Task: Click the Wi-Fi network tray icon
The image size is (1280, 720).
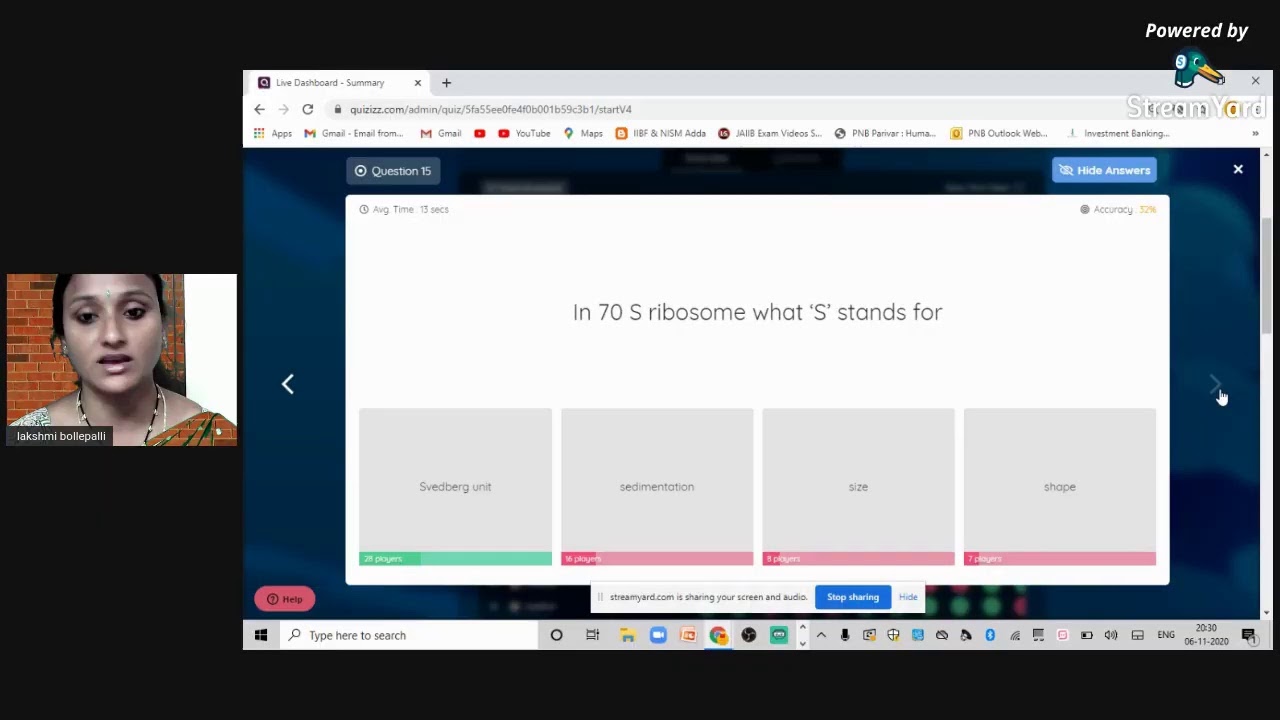Action: 1015,635
